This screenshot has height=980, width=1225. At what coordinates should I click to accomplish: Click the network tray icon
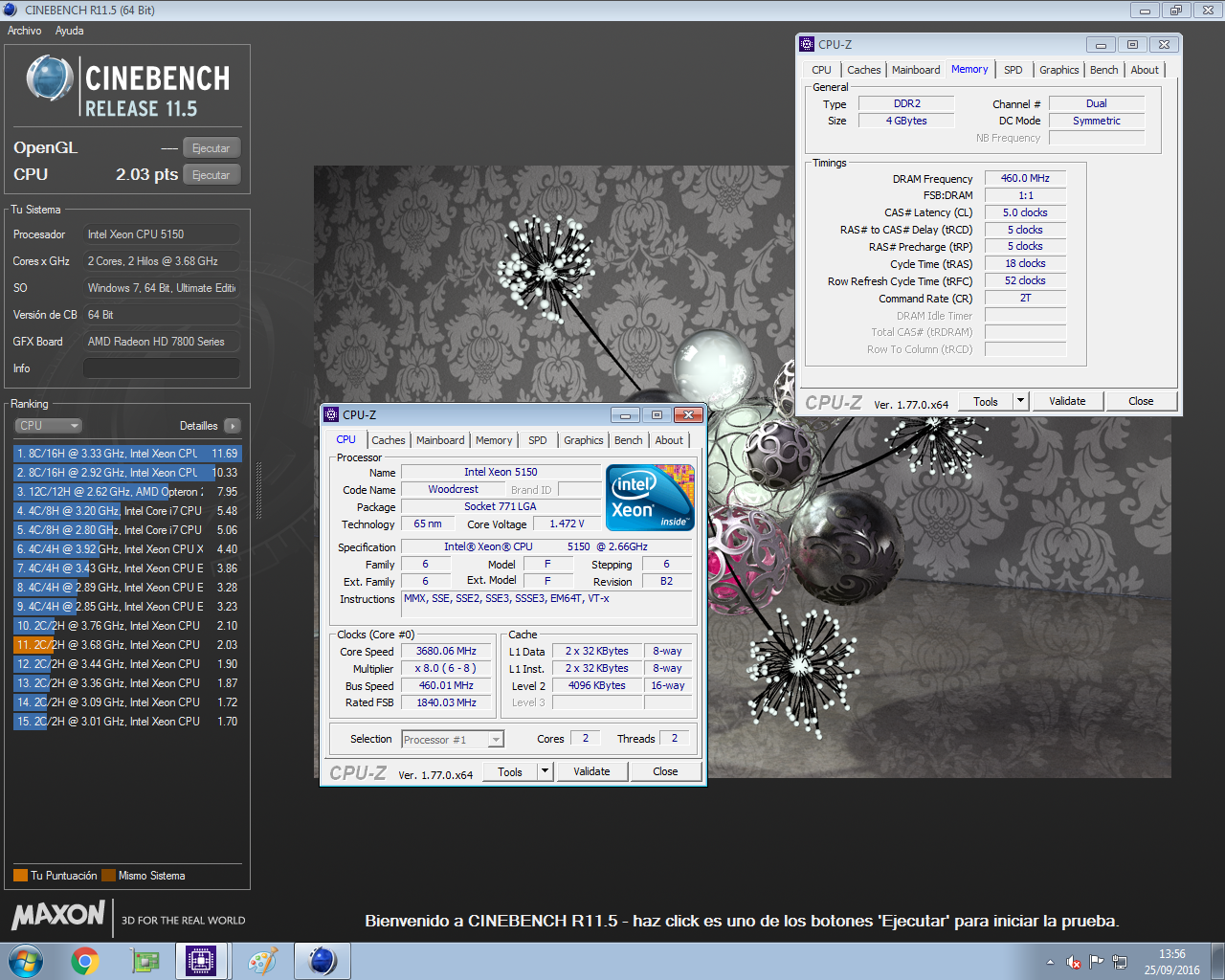[1120, 962]
